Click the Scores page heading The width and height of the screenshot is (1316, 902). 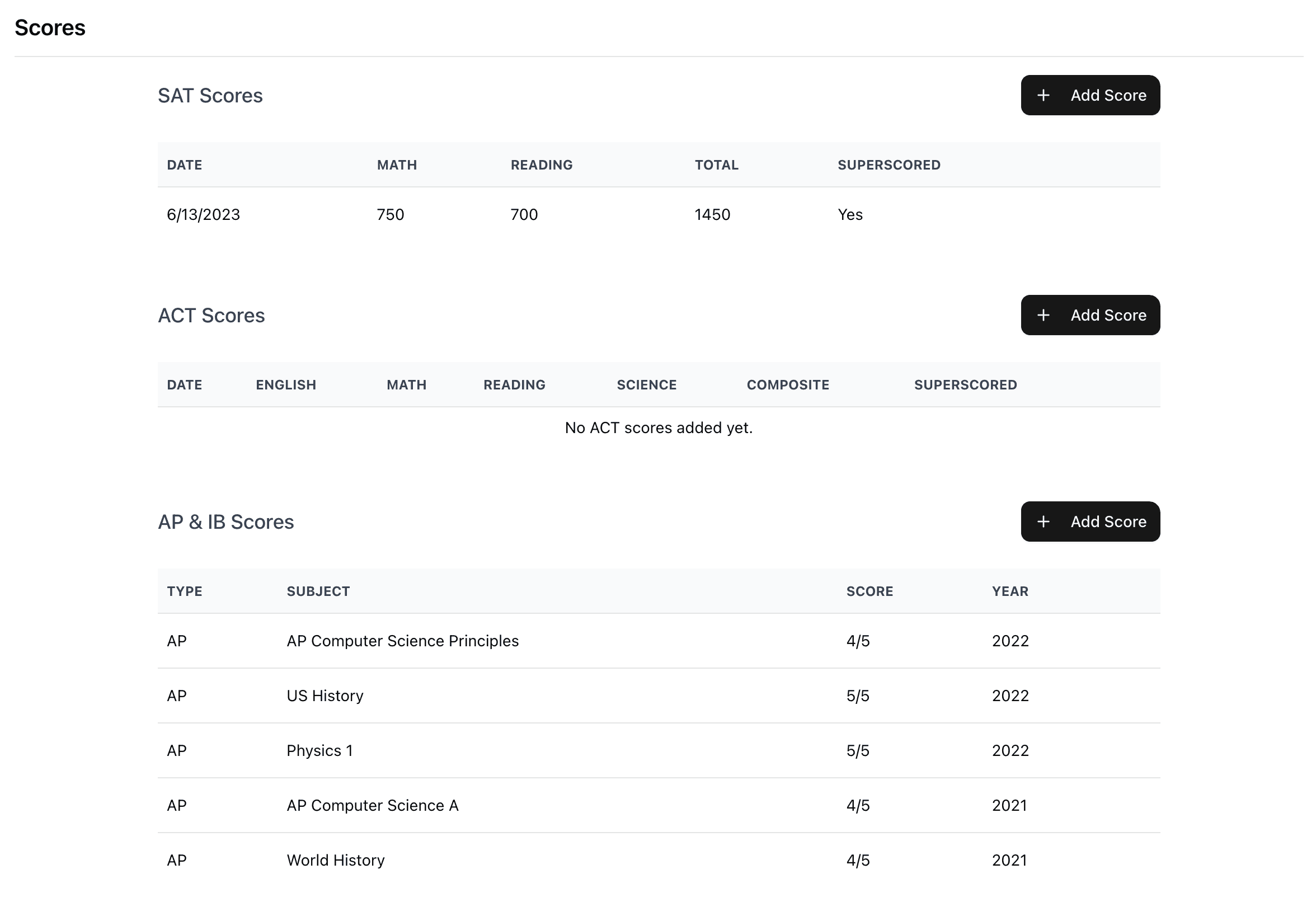pyautogui.click(x=50, y=28)
